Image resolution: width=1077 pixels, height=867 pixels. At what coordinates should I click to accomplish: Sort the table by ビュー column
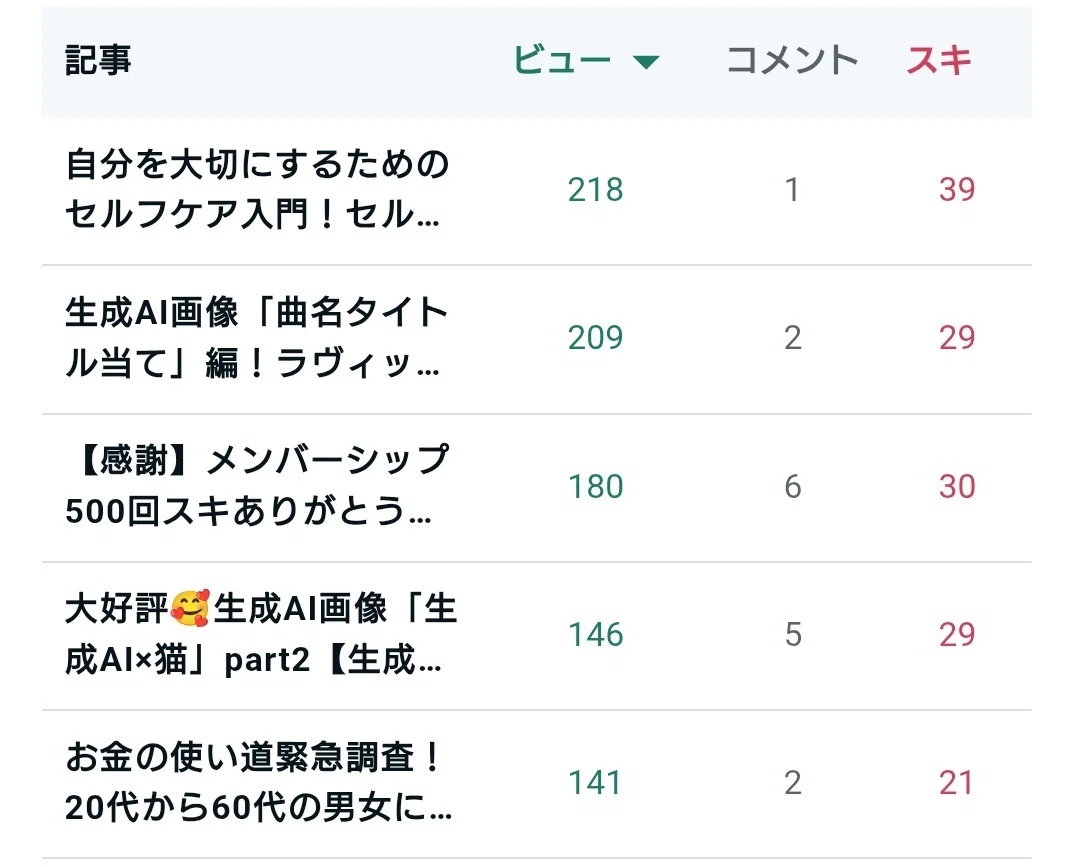click(562, 60)
